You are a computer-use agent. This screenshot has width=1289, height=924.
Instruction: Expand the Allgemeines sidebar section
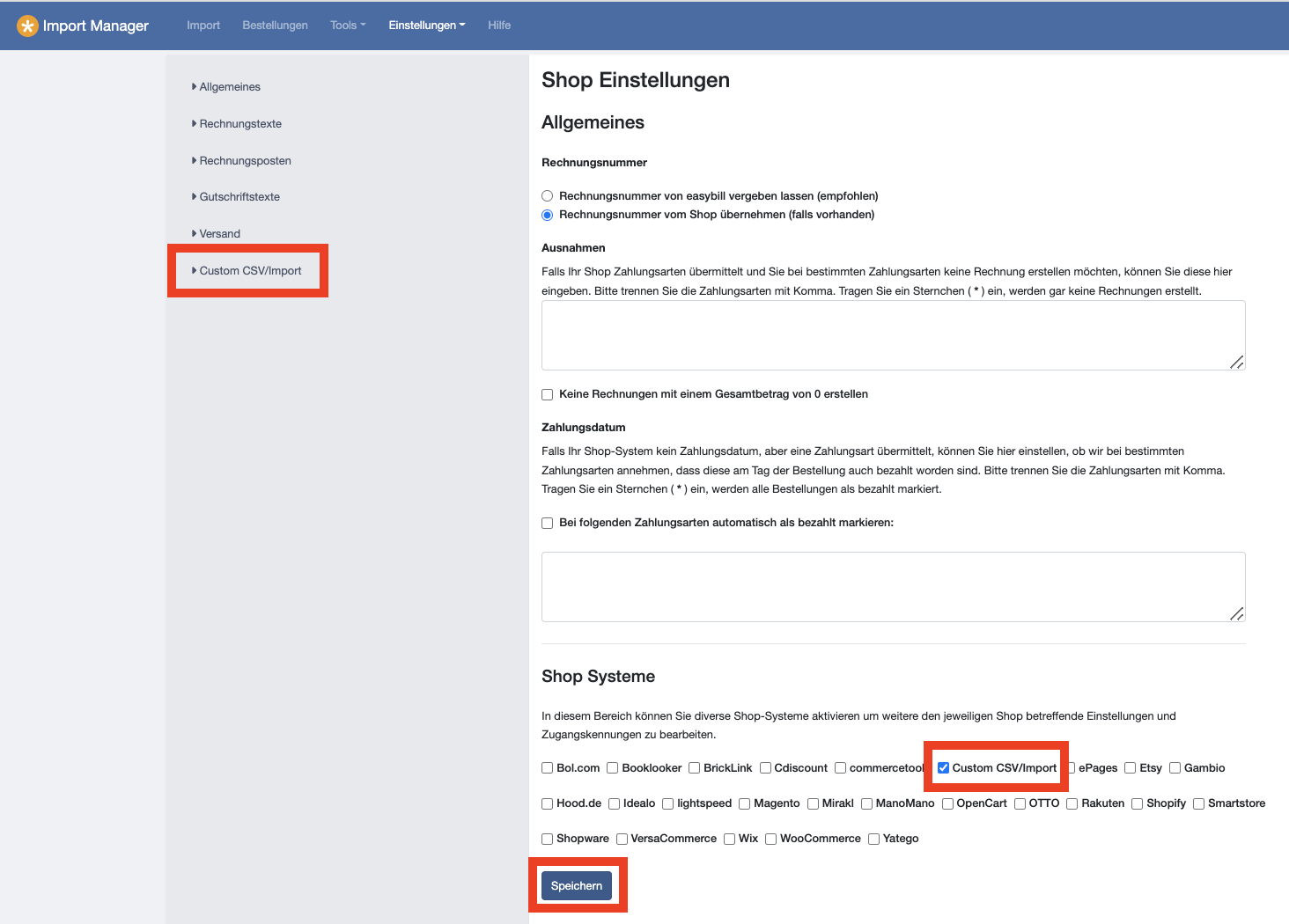(x=226, y=87)
